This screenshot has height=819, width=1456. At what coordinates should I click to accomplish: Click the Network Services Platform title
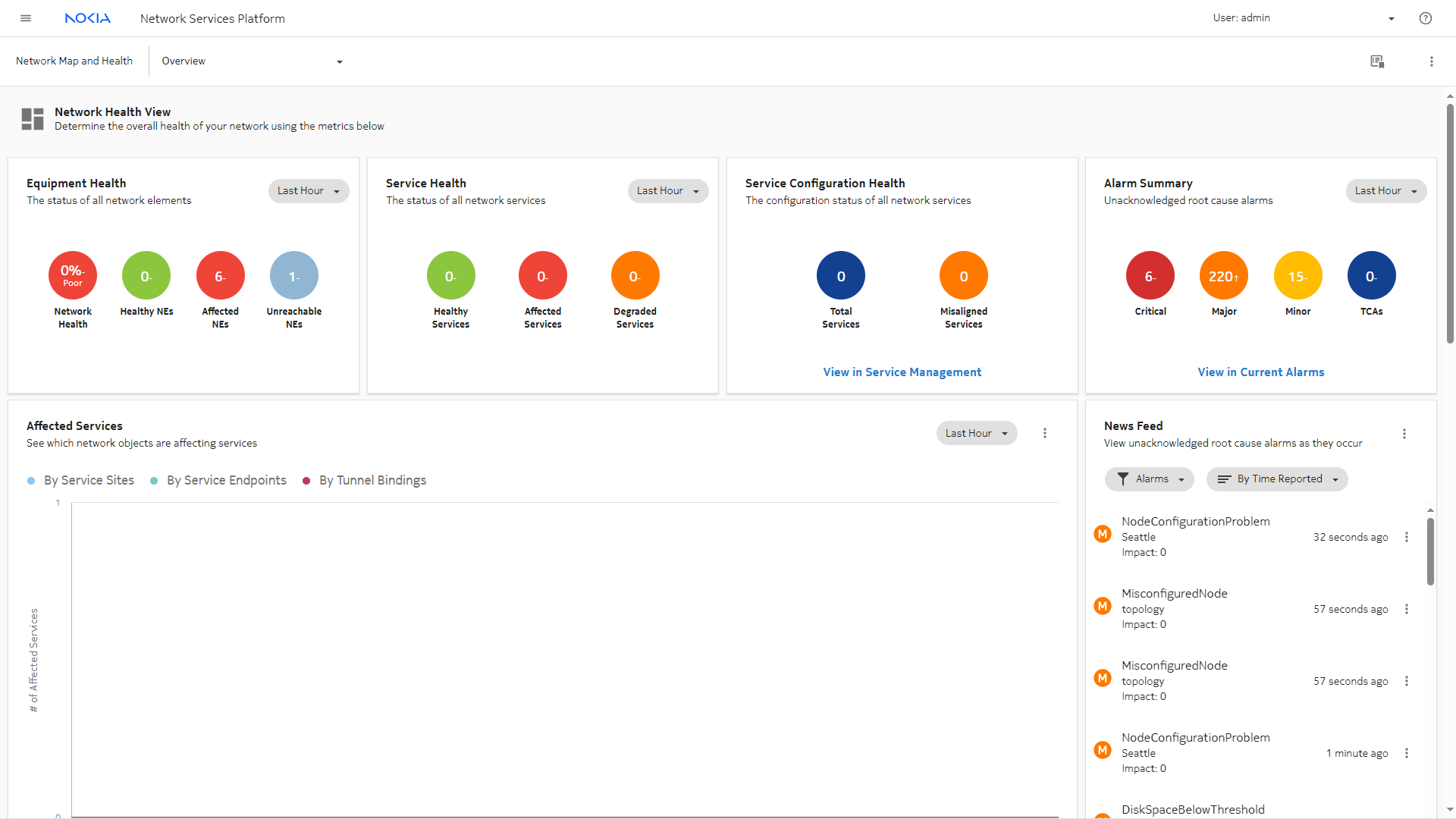(x=212, y=18)
